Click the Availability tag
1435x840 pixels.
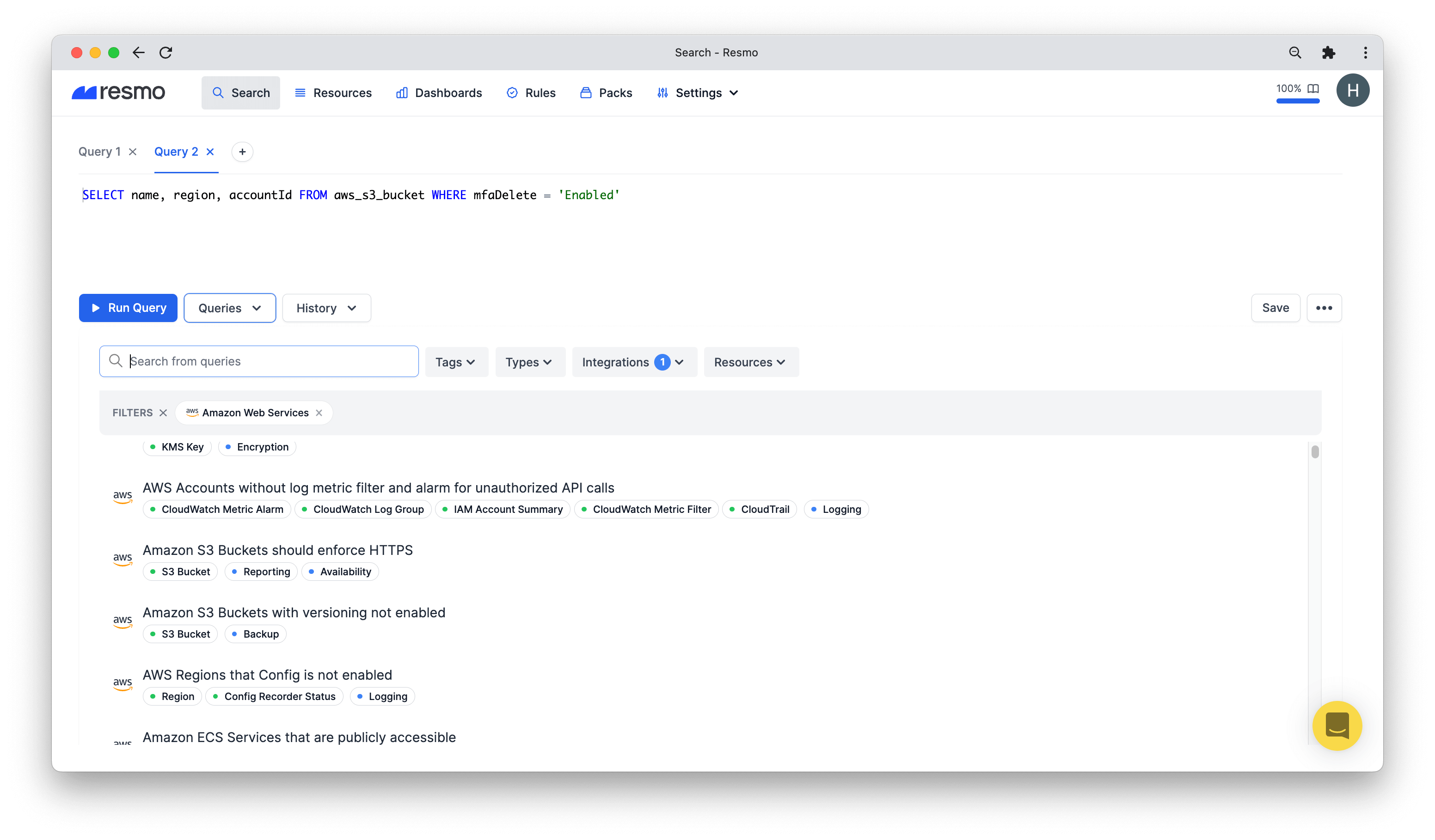coord(340,572)
